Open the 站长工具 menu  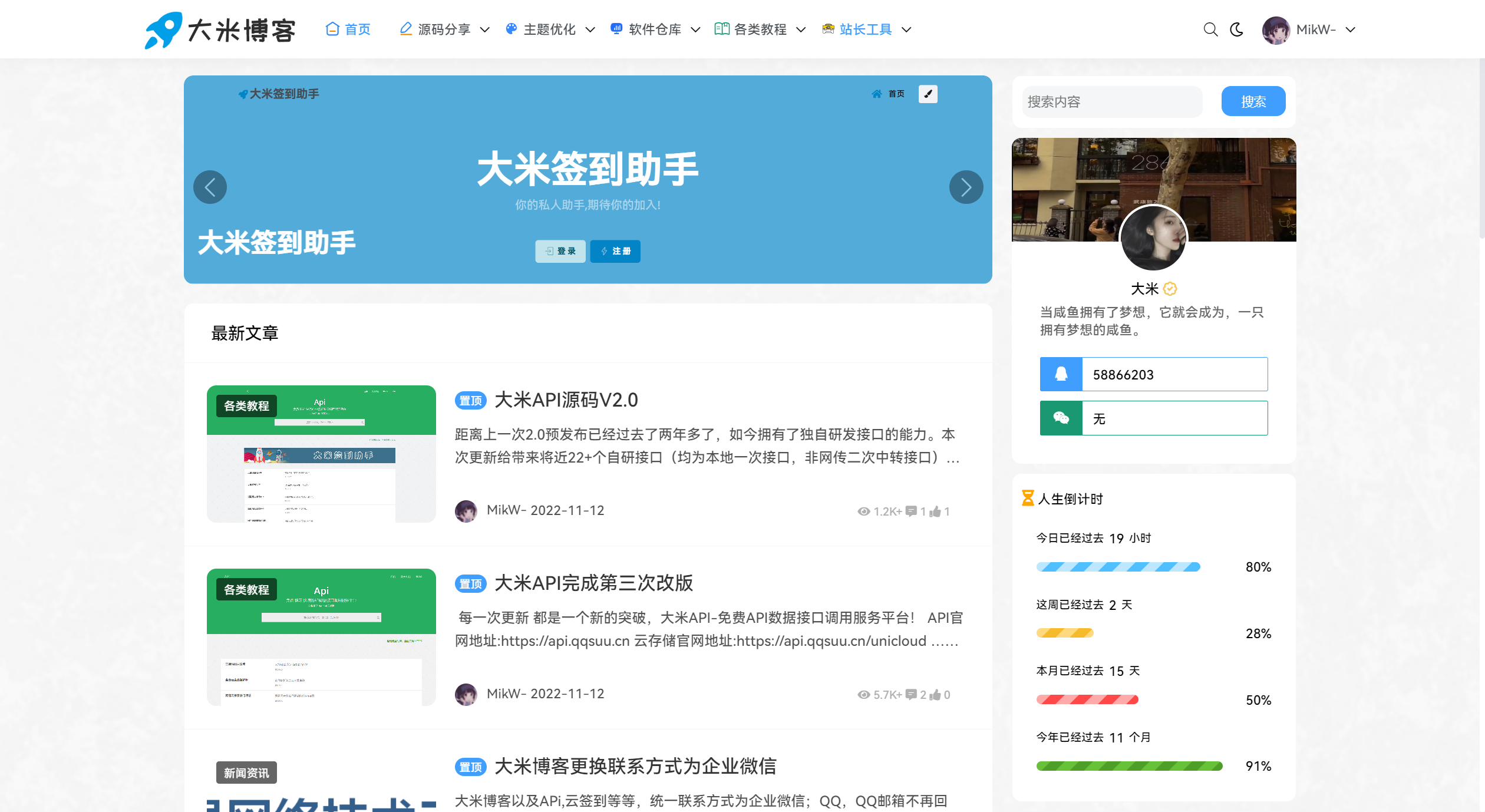866,29
